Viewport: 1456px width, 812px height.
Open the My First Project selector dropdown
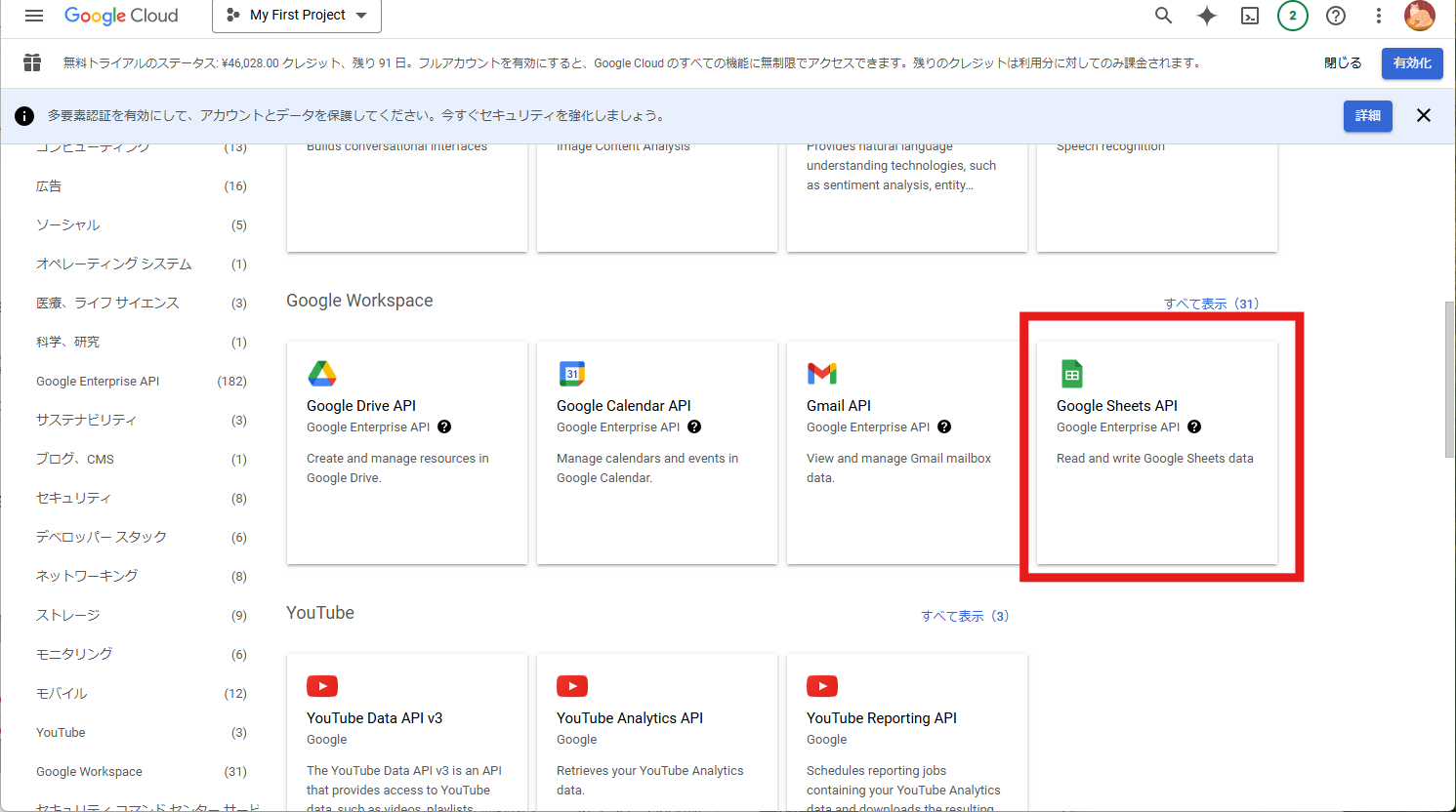click(297, 16)
